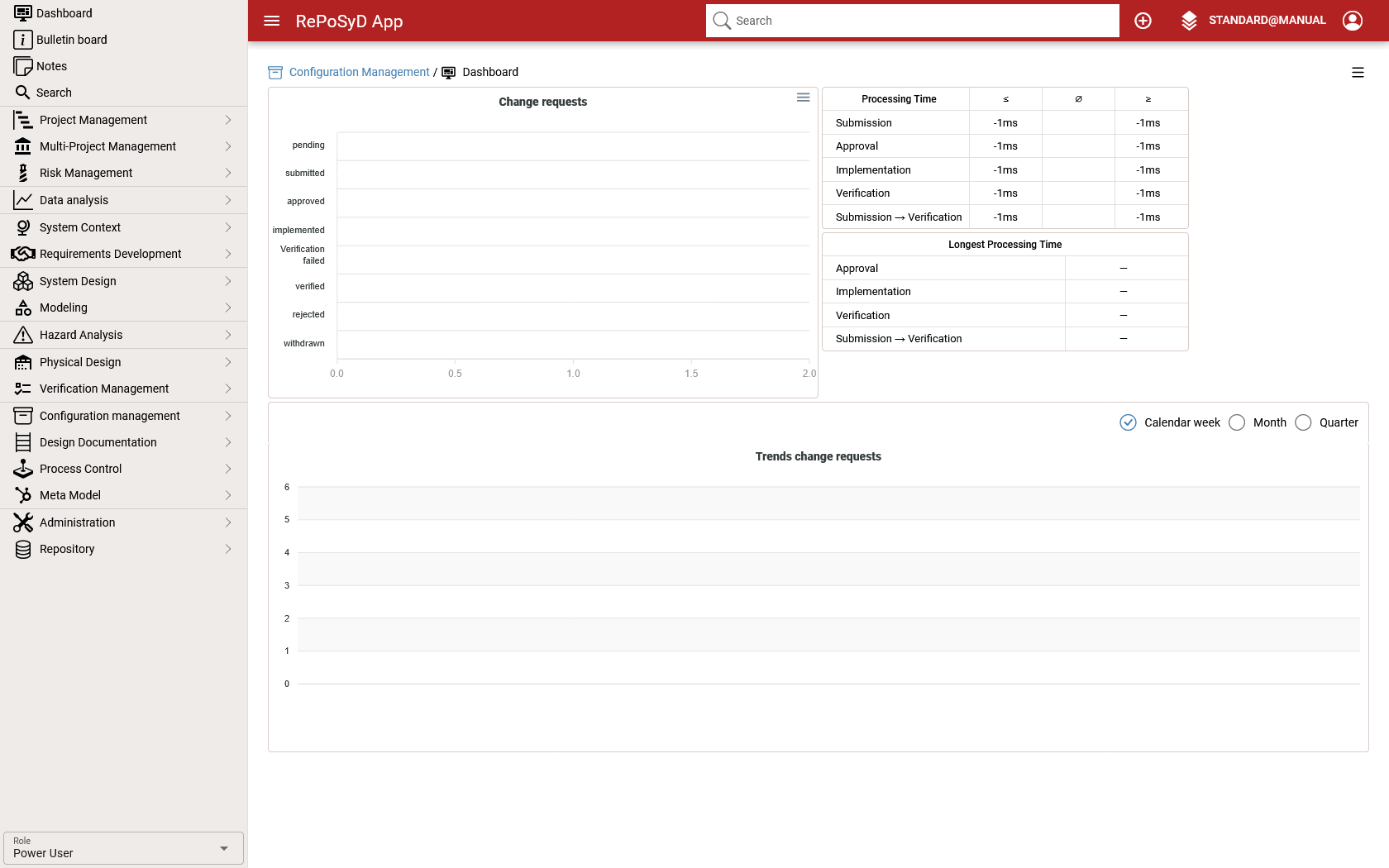Expand the Hazard Analysis chevron
This screenshot has width=1389, height=868.
click(x=228, y=335)
